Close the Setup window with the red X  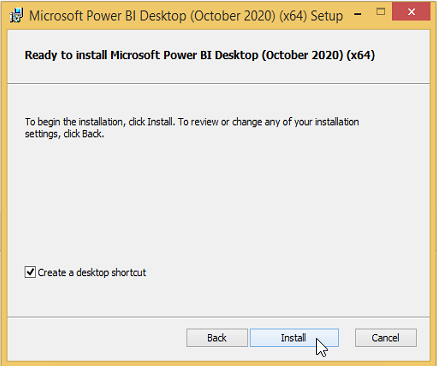(411, 12)
